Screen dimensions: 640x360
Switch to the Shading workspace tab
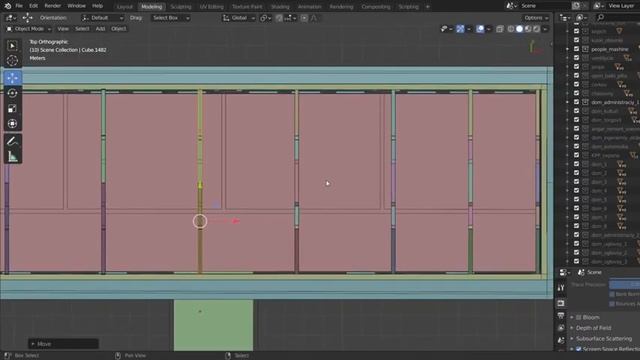pos(280,7)
